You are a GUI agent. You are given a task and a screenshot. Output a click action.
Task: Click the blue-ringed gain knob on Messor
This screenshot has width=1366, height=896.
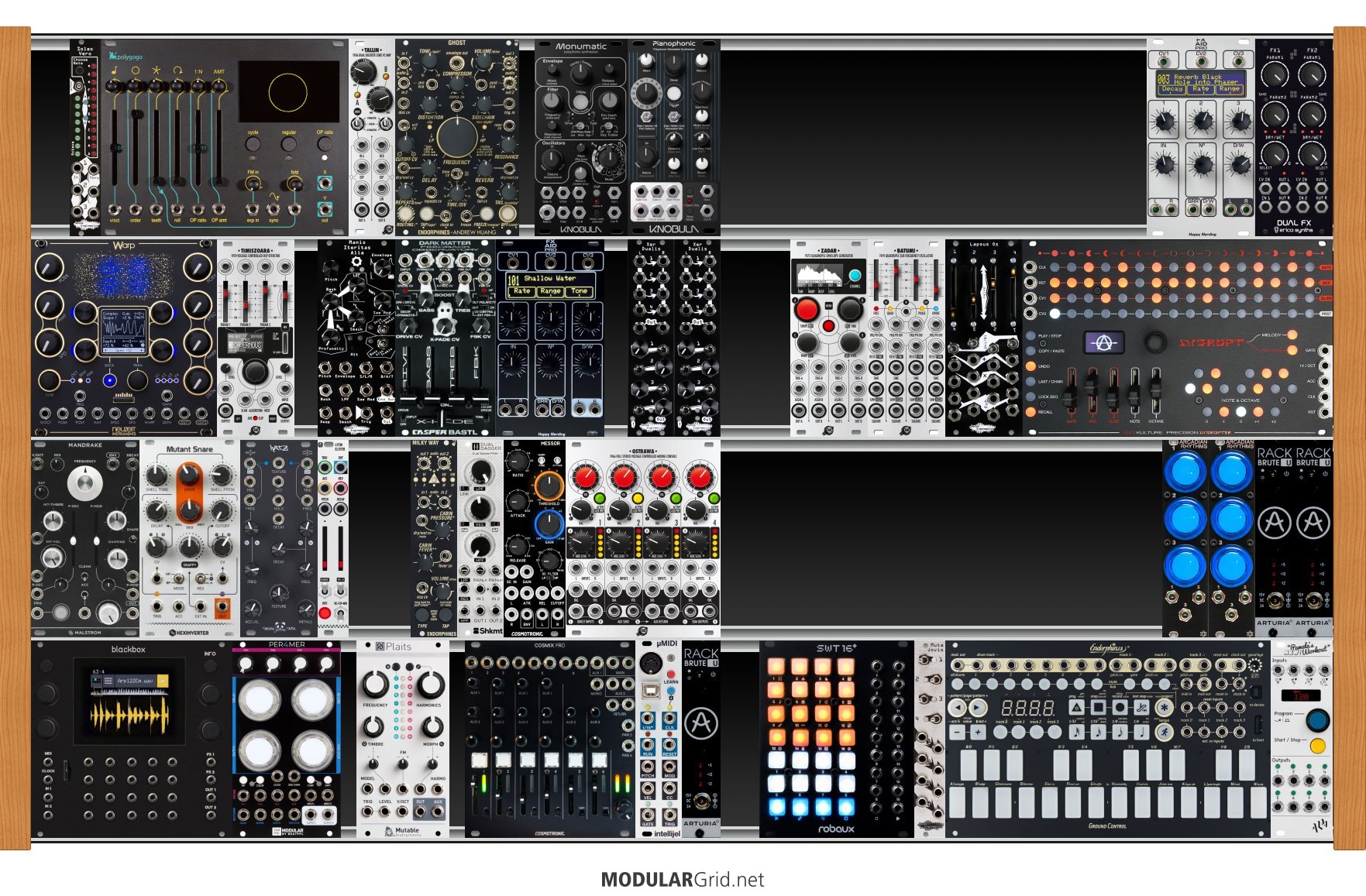click(x=549, y=524)
